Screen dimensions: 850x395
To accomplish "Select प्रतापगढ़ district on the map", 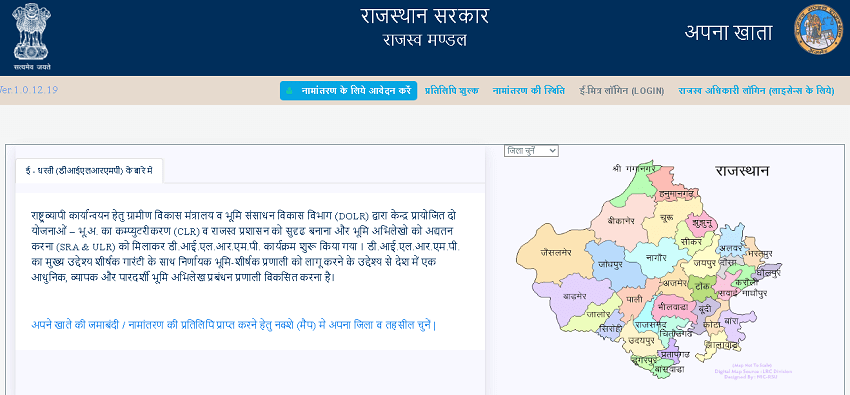I will pyautogui.click(x=675, y=354).
